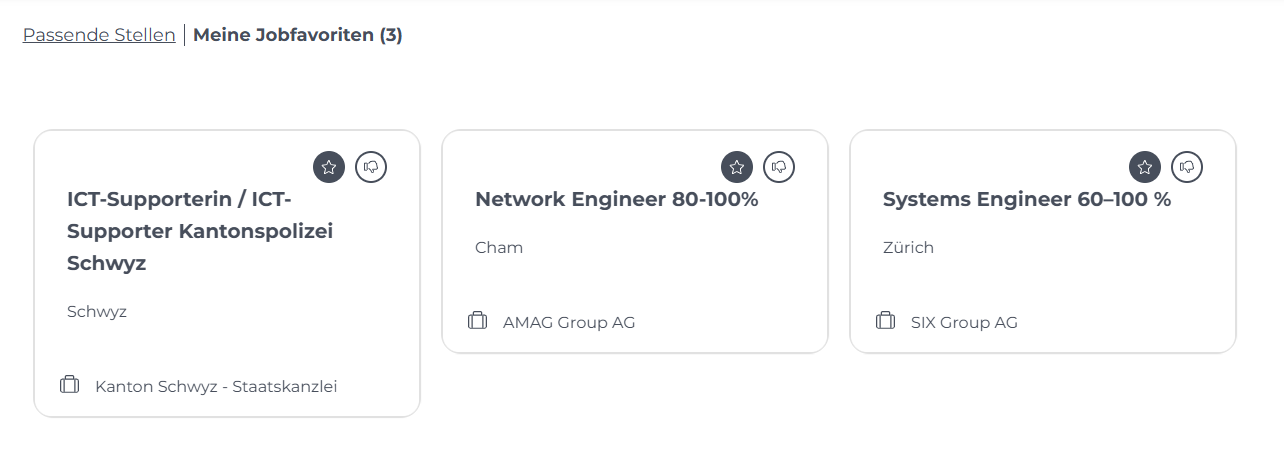This screenshot has height=461, width=1284.
Task: Switch to the Passende Stellen tab
Action: [x=99, y=35]
